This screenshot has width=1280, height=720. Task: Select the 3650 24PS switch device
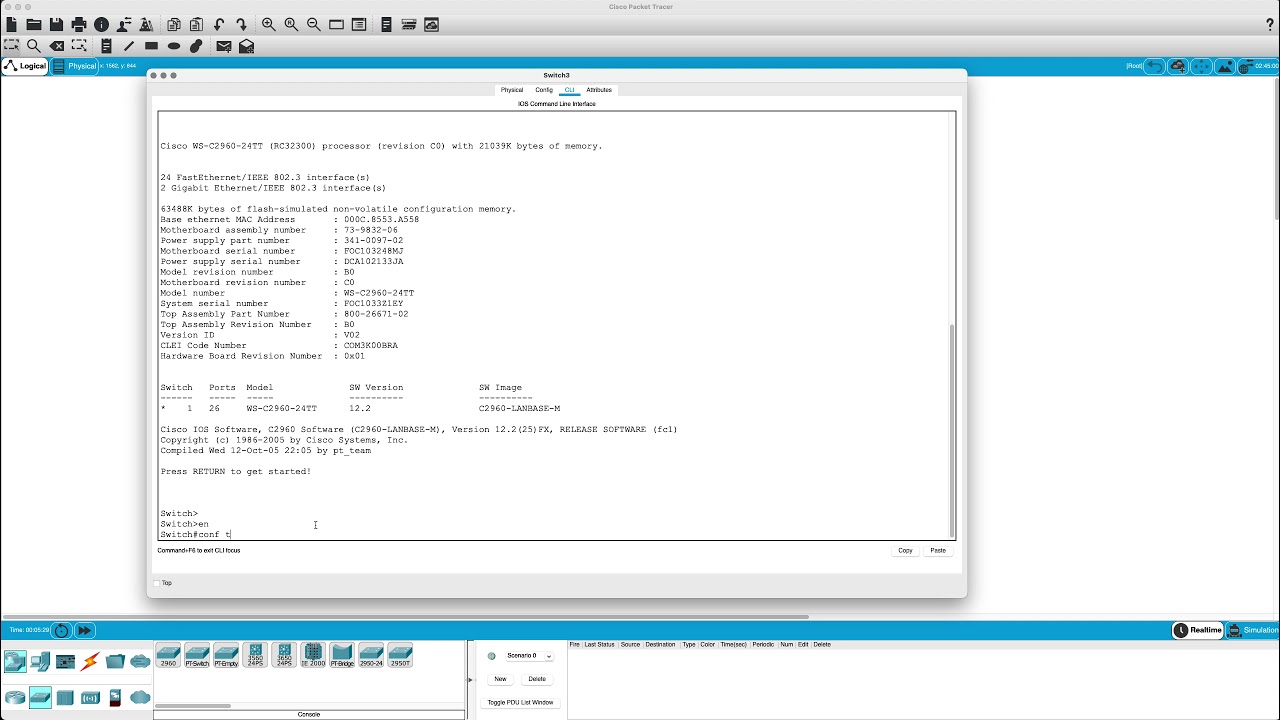coord(284,655)
